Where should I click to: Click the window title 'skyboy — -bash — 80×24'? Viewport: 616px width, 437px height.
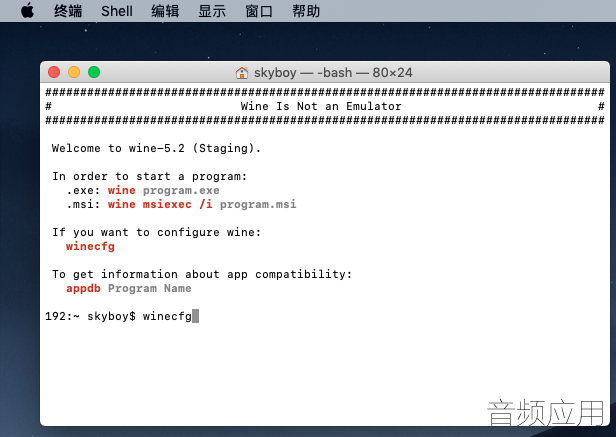click(333, 73)
